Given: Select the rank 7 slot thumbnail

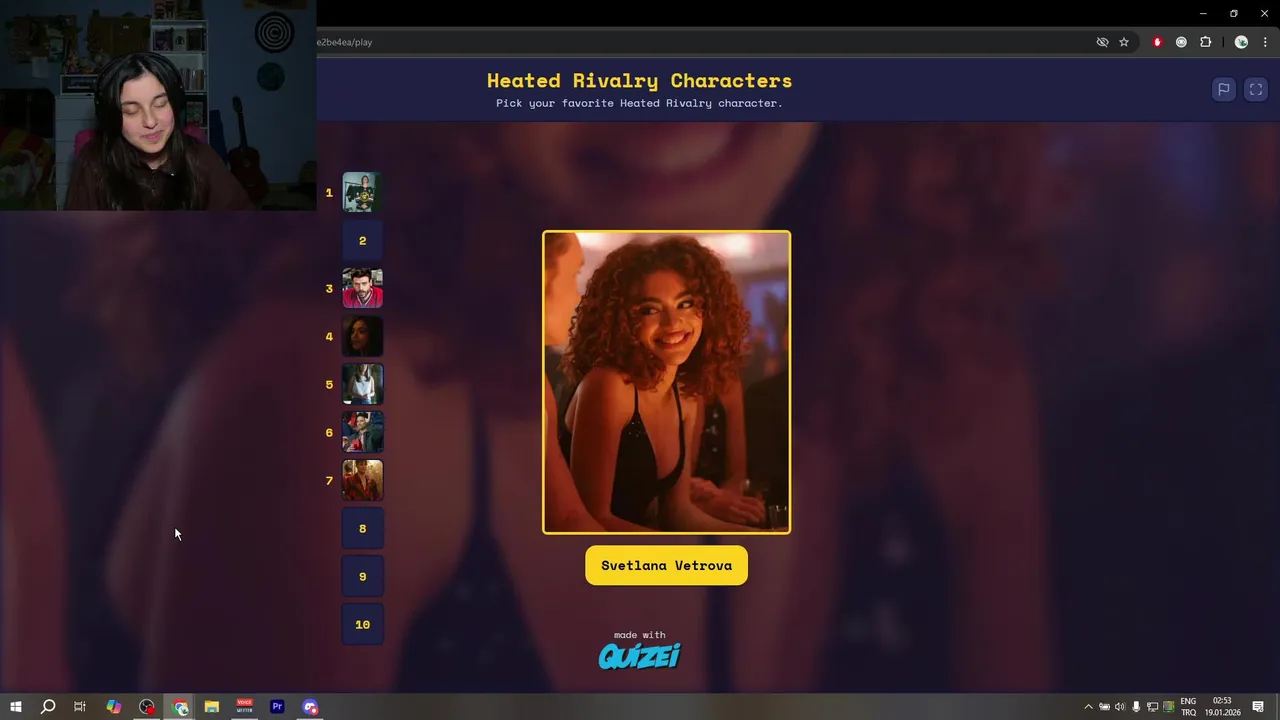Looking at the screenshot, I should pos(362,480).
